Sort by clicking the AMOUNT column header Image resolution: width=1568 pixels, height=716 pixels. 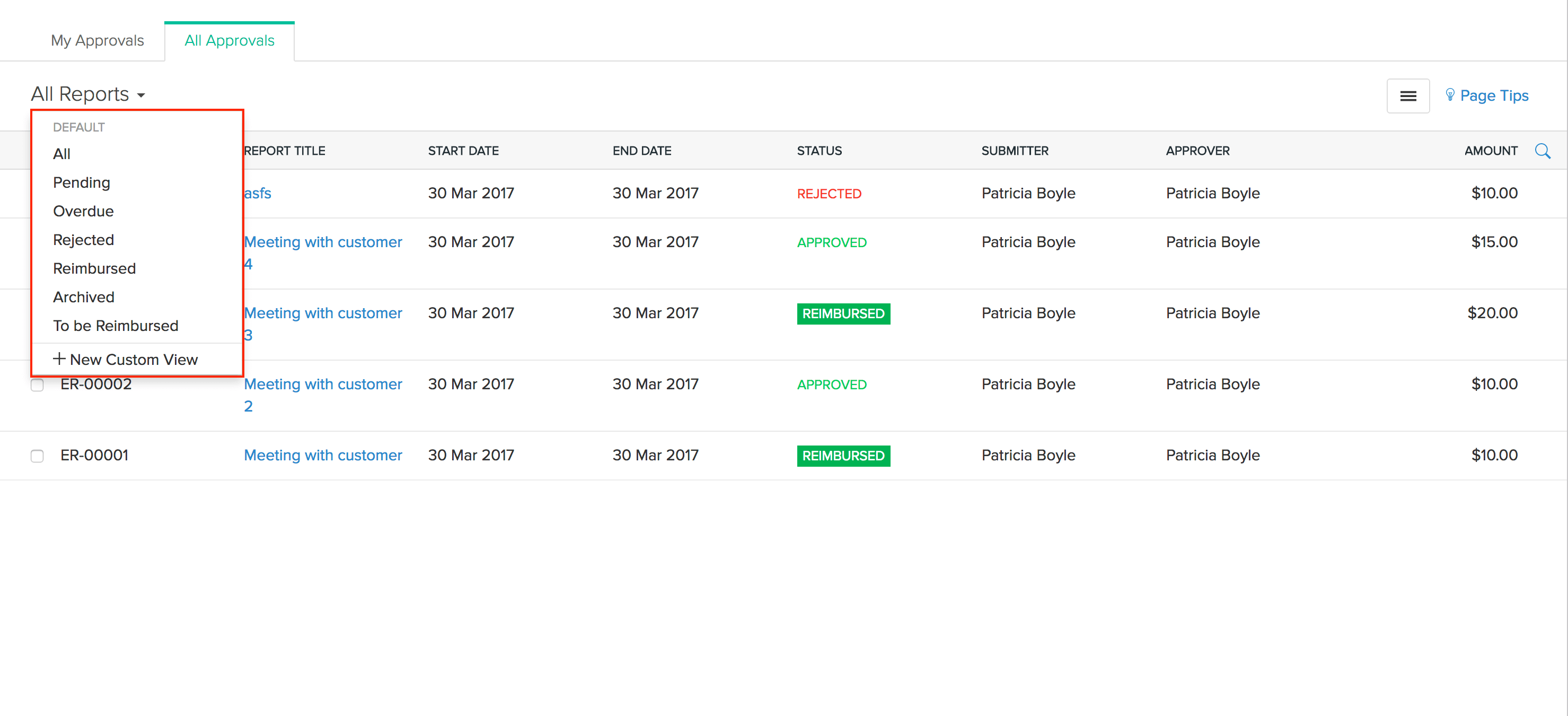coord(1490,151)
